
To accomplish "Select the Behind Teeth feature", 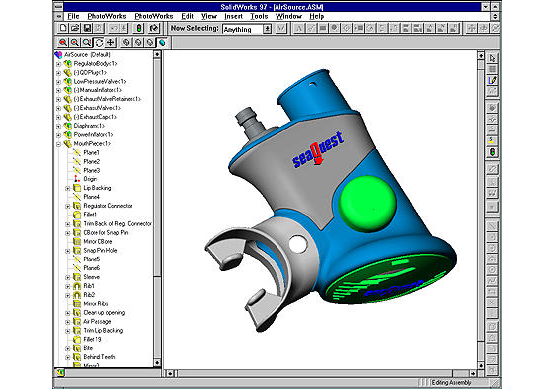I will tap(99, 357).
